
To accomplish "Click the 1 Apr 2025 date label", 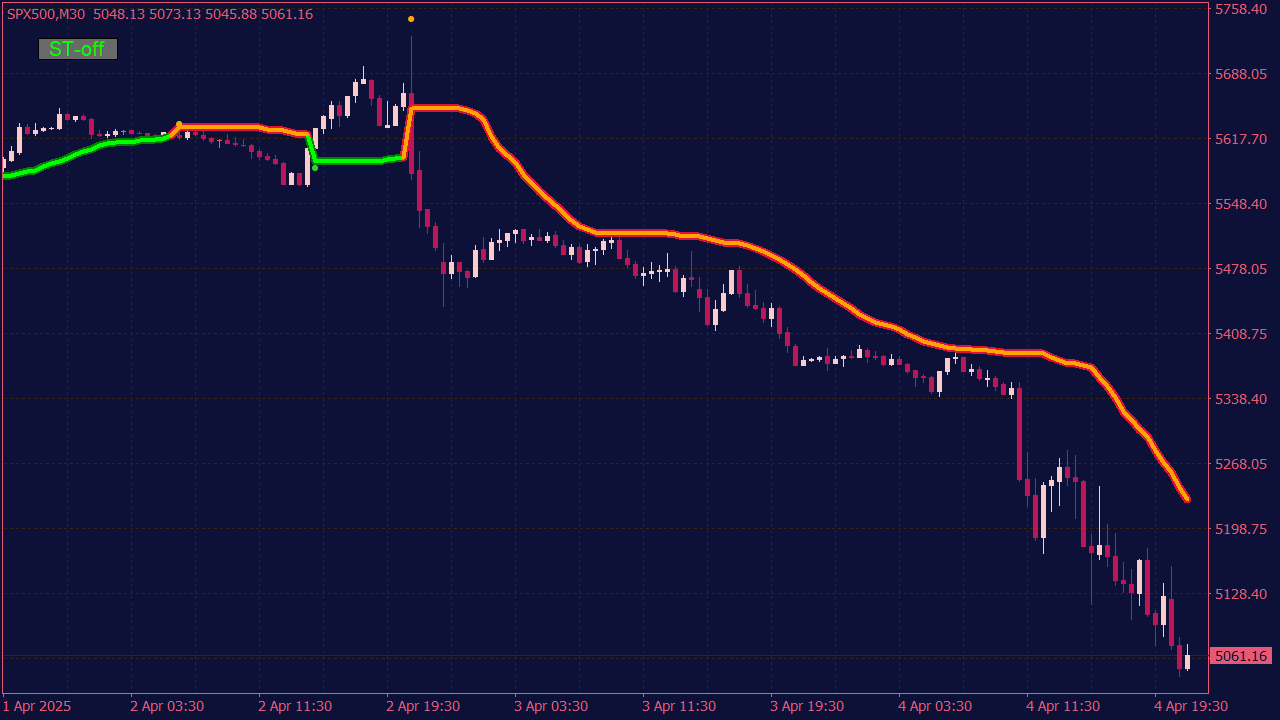I will pyautogui.click(x=37, y=706).
